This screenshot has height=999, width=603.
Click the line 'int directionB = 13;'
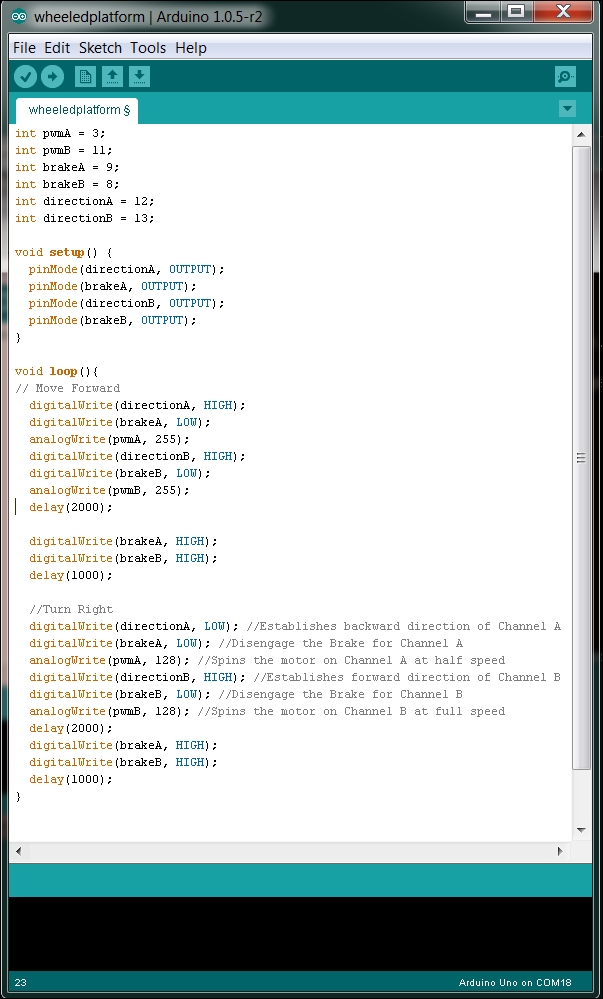click(x=85, y=218)
